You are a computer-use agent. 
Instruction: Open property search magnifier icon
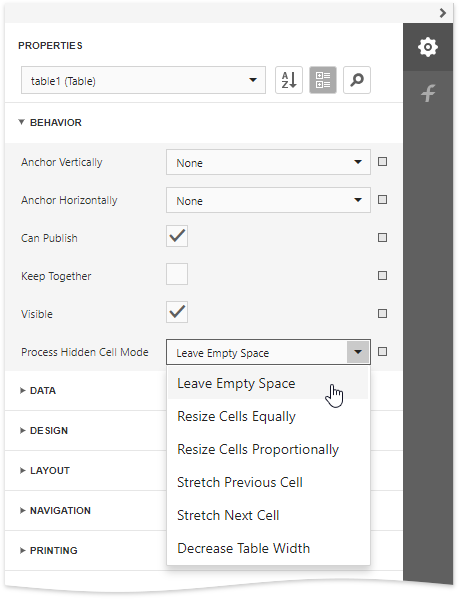coord(357,80)
